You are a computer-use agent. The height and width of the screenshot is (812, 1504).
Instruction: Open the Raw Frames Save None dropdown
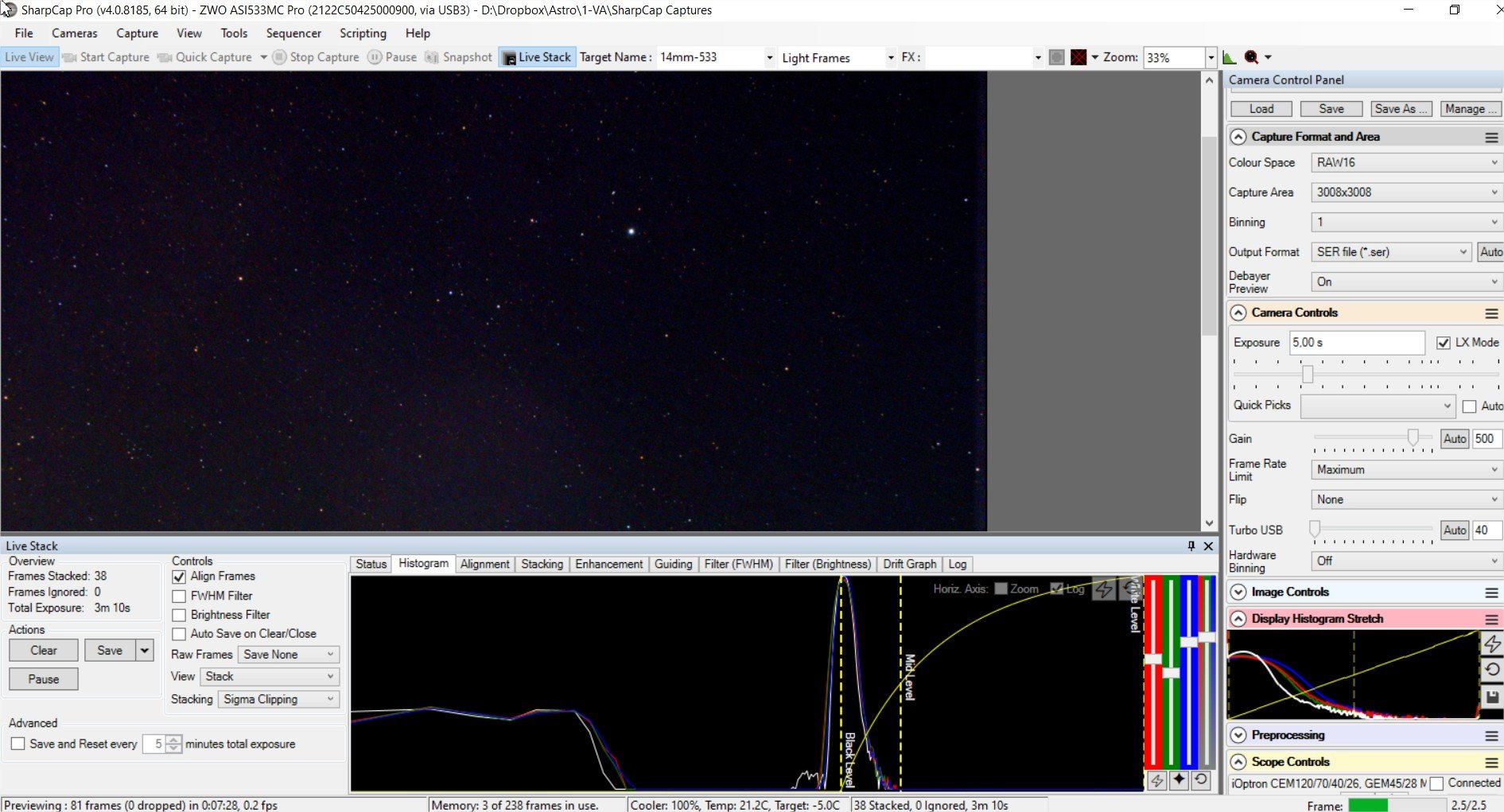(x=289, y=655)
